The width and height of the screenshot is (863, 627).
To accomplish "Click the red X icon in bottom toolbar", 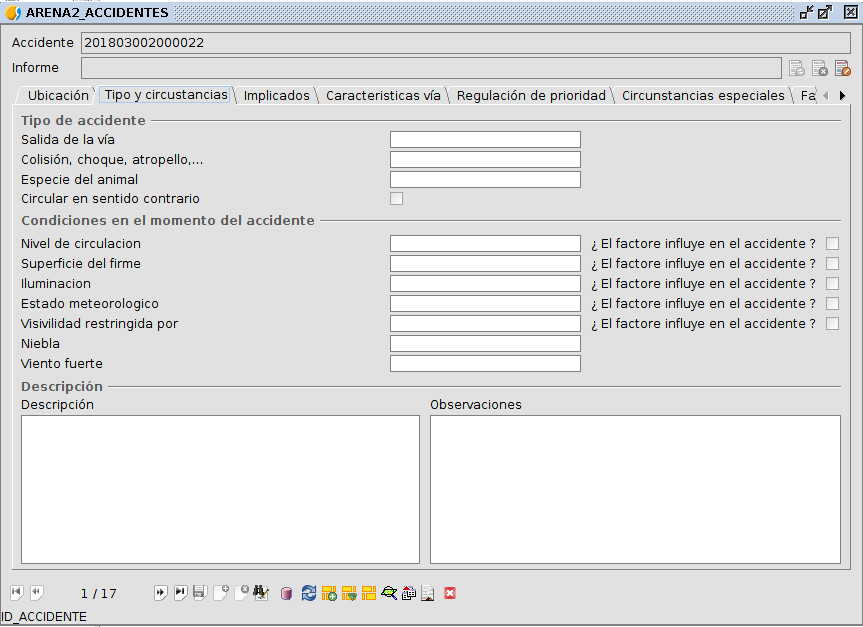I will coord(450,593).
